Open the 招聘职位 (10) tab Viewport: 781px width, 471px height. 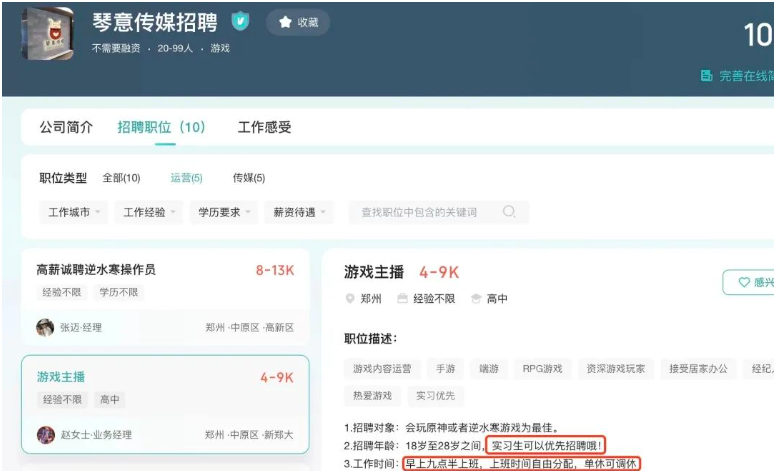[x=161, y=127]
